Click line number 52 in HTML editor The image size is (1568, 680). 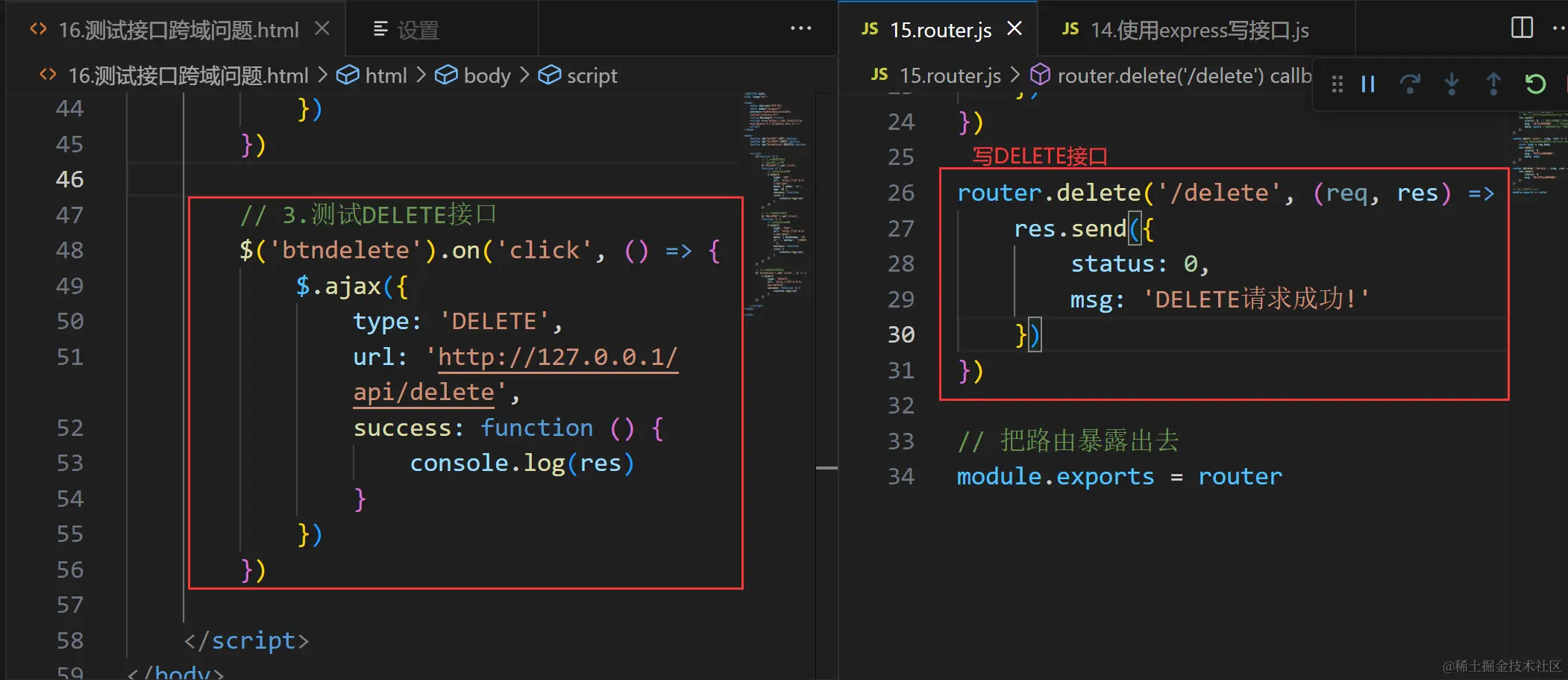(x=69, y=428)
